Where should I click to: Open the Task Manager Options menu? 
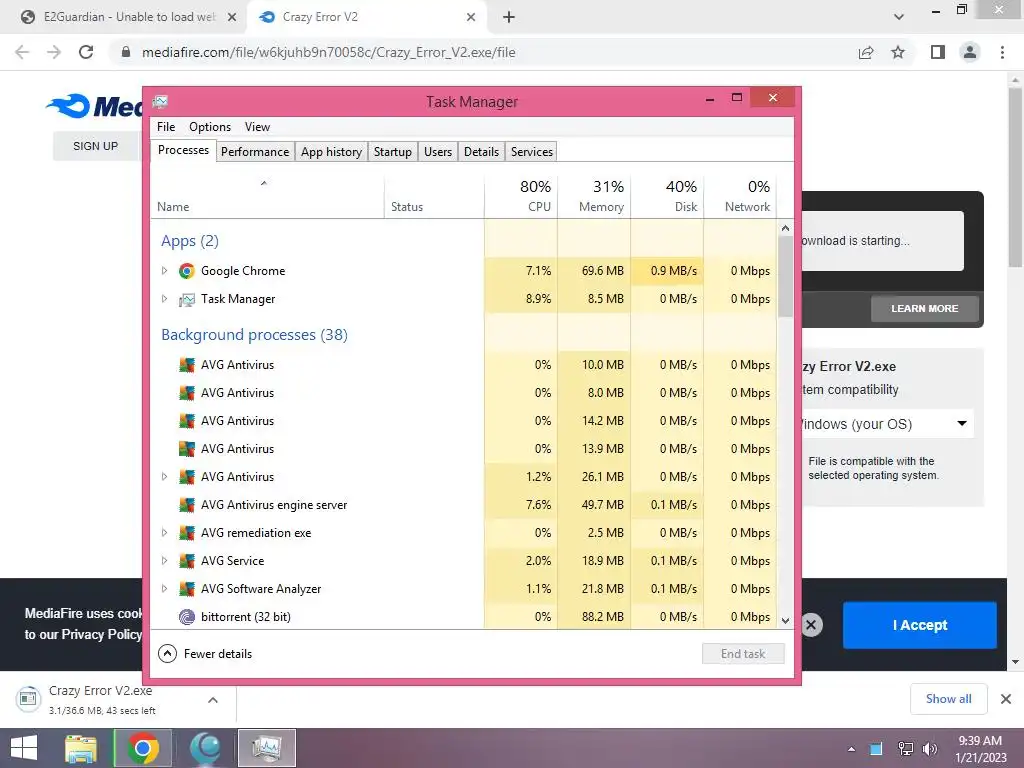coord(210,127)
